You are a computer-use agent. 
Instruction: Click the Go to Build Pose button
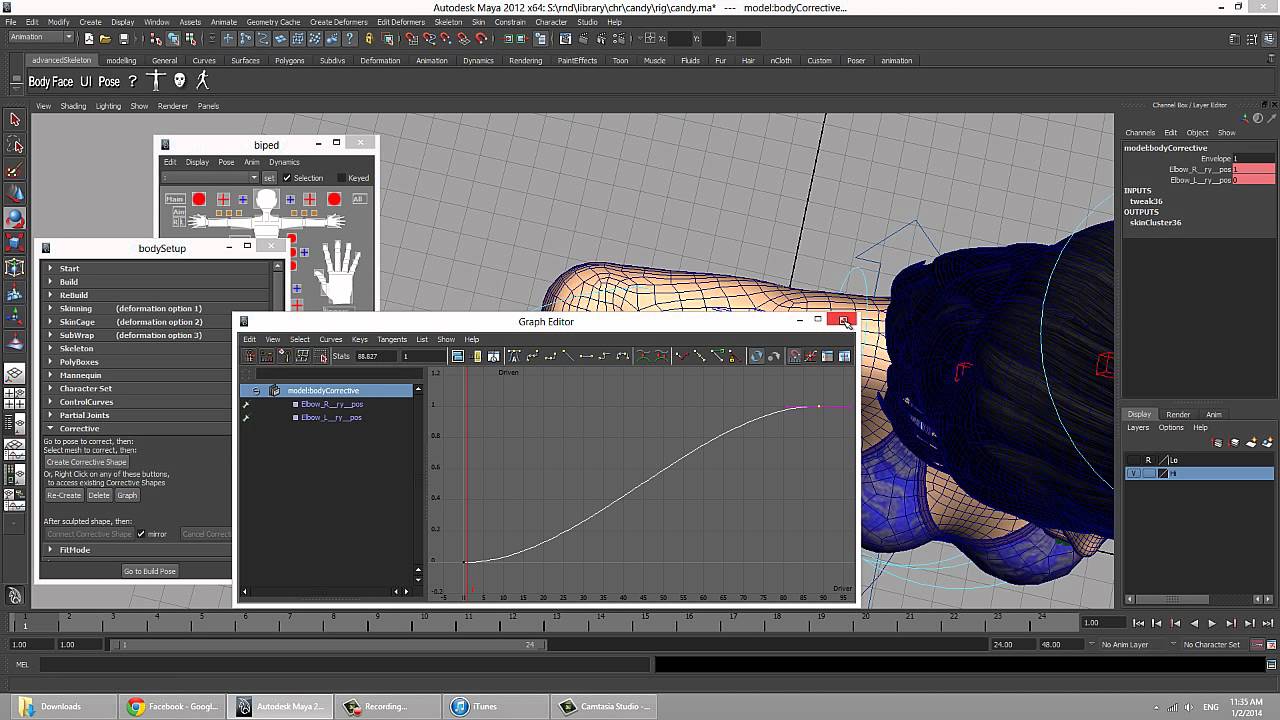coord(150,571)
